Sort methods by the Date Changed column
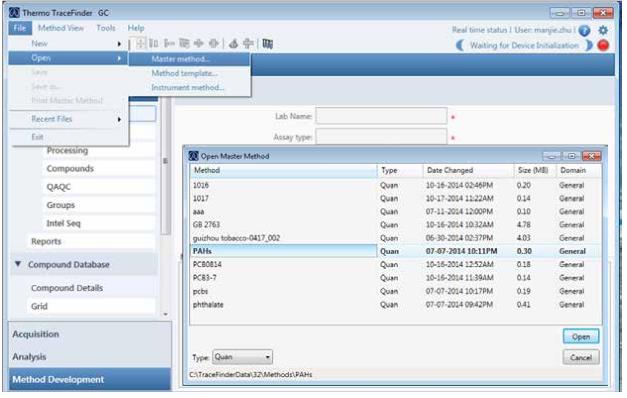The image size is (627, 398). (x=468, y=170)
